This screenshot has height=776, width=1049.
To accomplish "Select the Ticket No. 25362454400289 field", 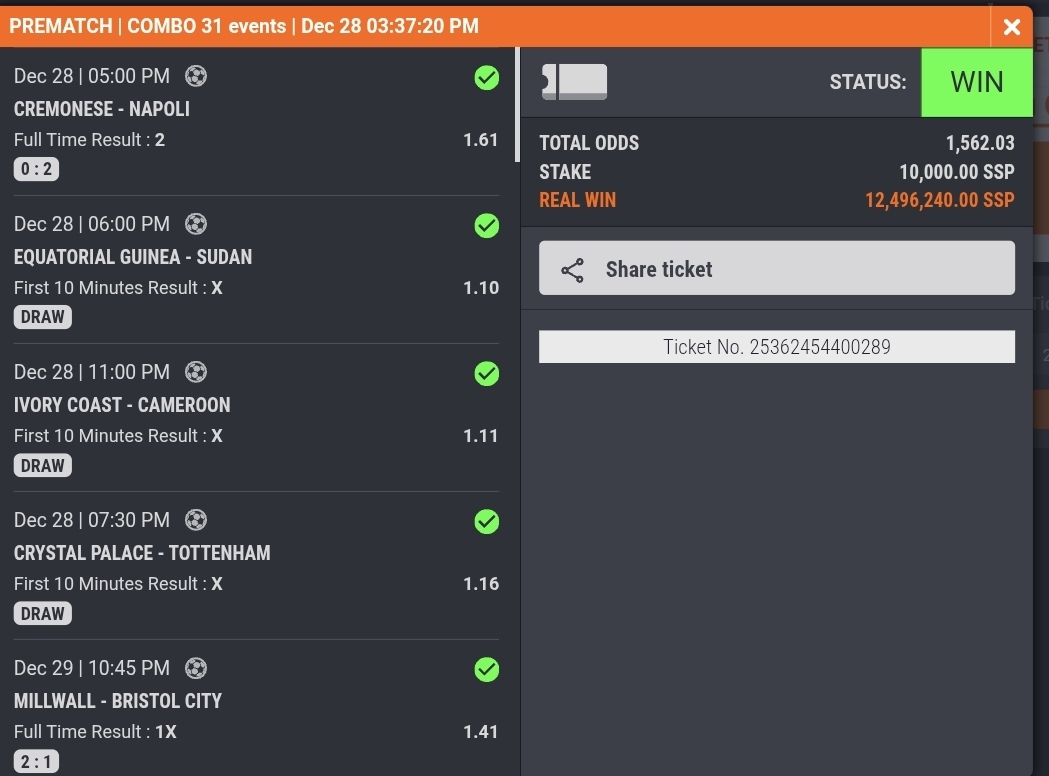I will 776,347.
